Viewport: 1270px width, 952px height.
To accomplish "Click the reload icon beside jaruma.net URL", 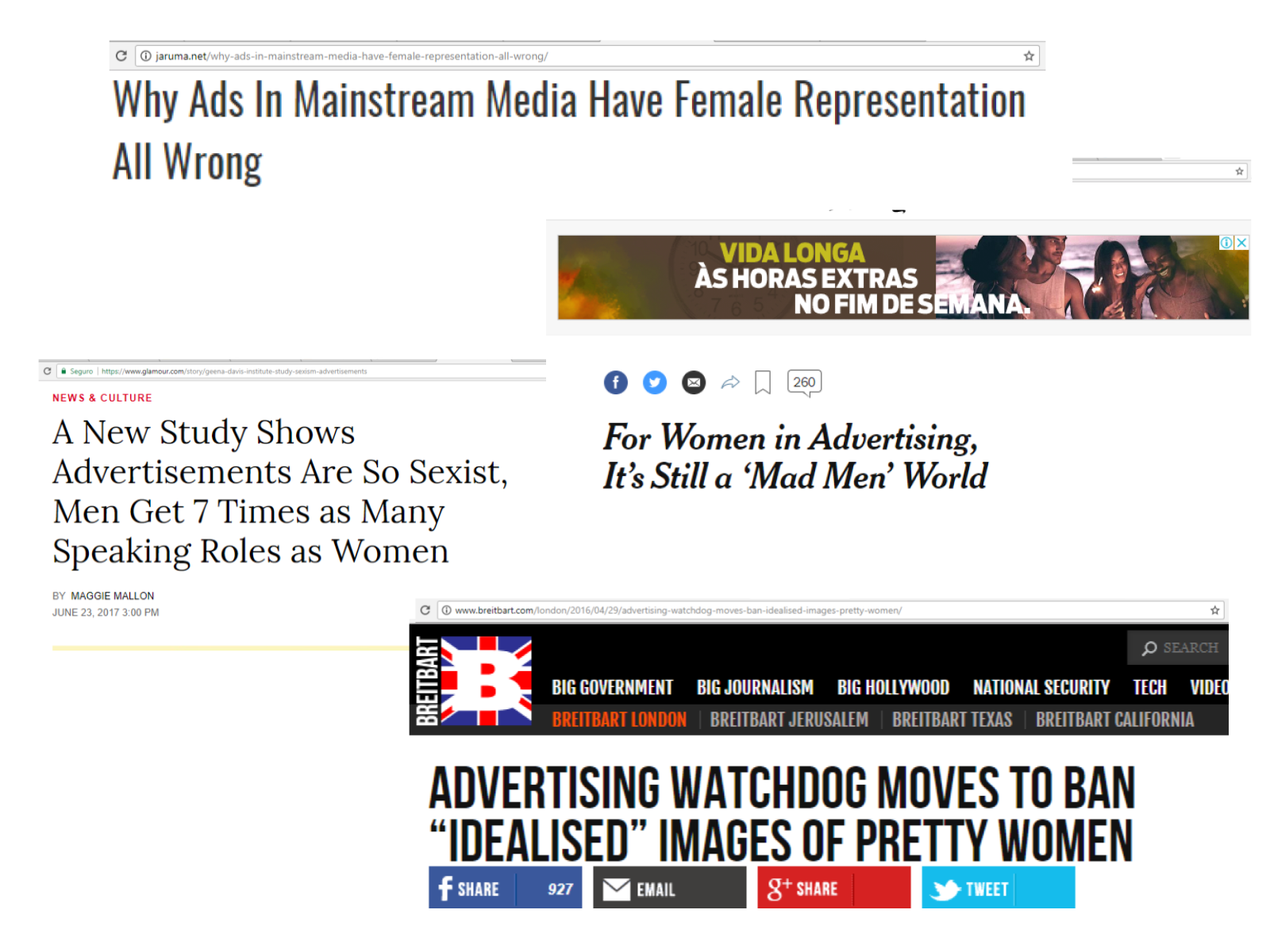I will tap(121, 56).
